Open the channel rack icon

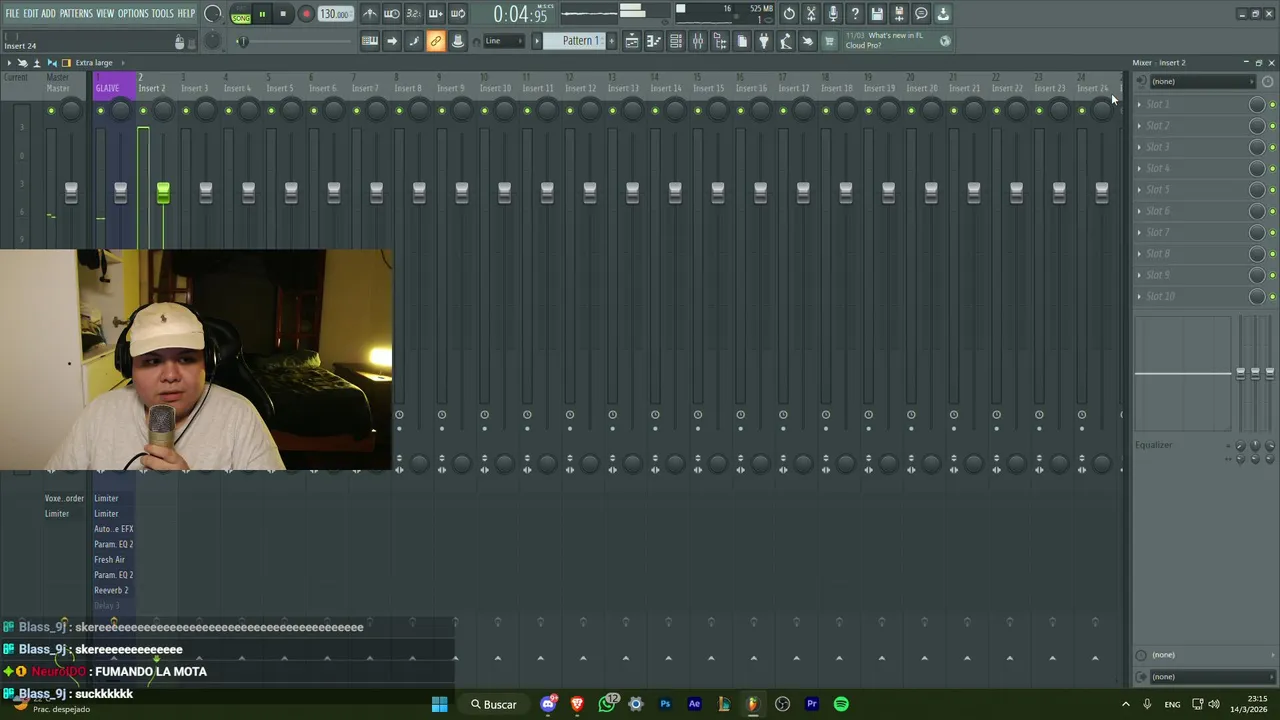(676, 41)
